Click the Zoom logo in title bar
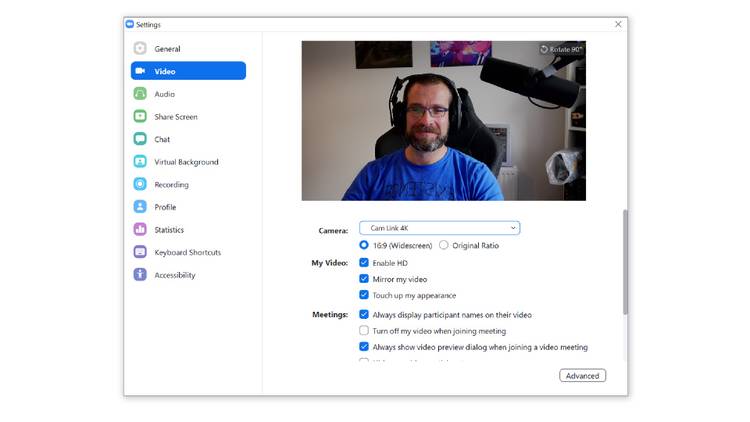Screen dimensions: 750x422 pos(130,24)
